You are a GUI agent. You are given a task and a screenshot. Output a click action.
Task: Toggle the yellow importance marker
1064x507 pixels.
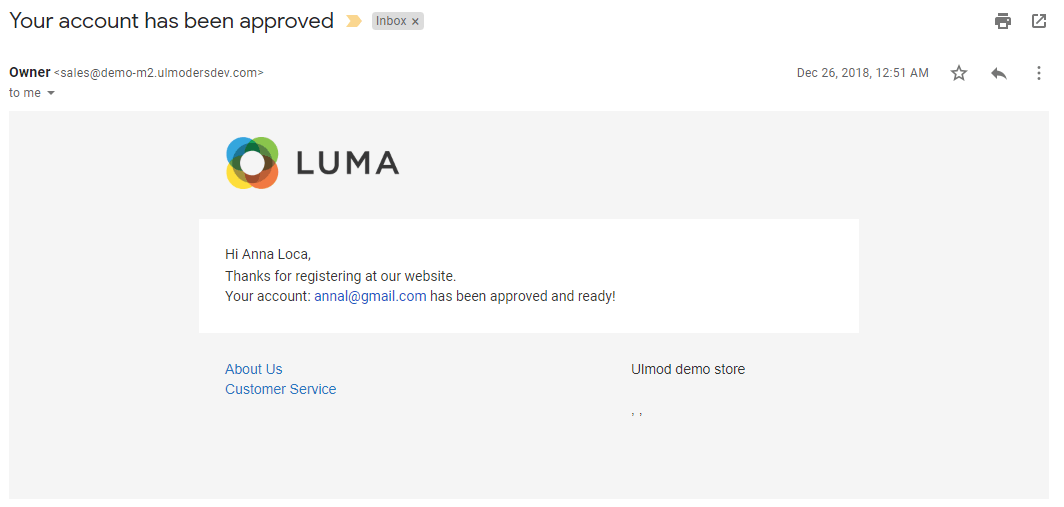click(x=354, y=21)
